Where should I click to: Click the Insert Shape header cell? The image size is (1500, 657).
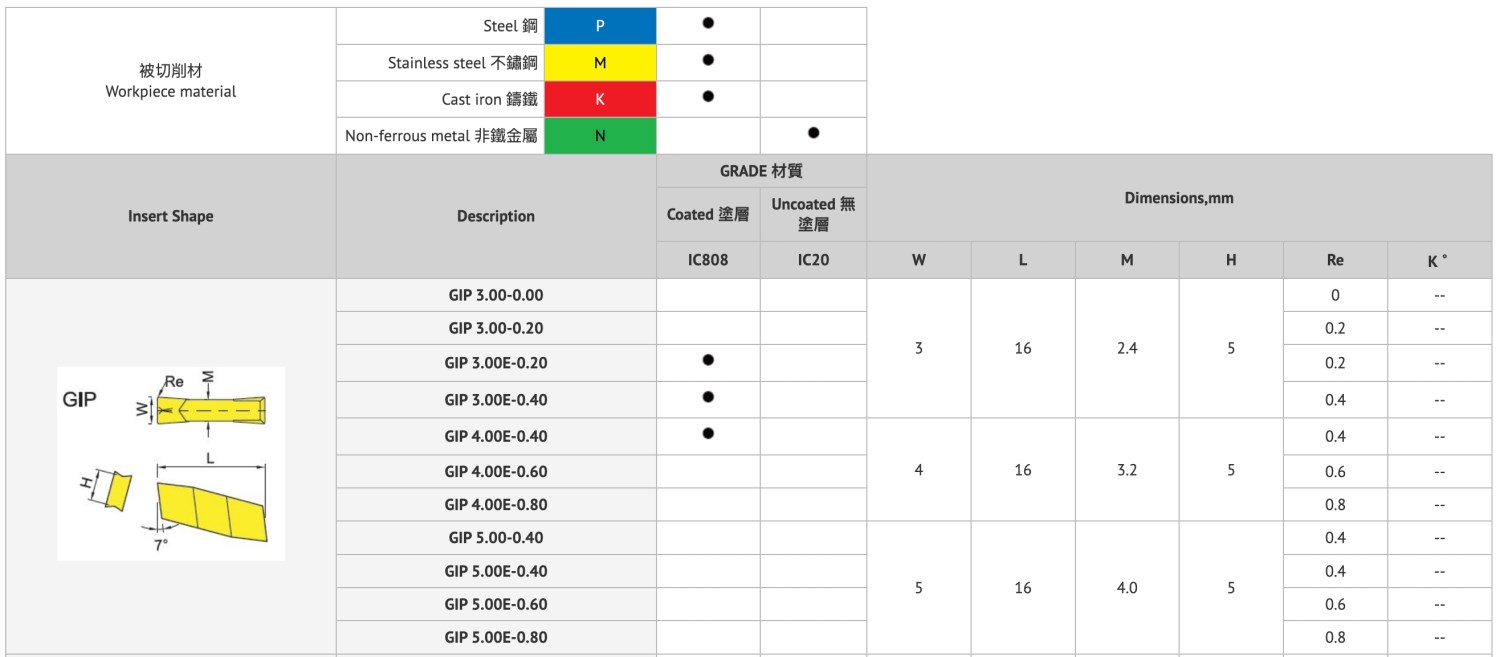pos(171,216)
